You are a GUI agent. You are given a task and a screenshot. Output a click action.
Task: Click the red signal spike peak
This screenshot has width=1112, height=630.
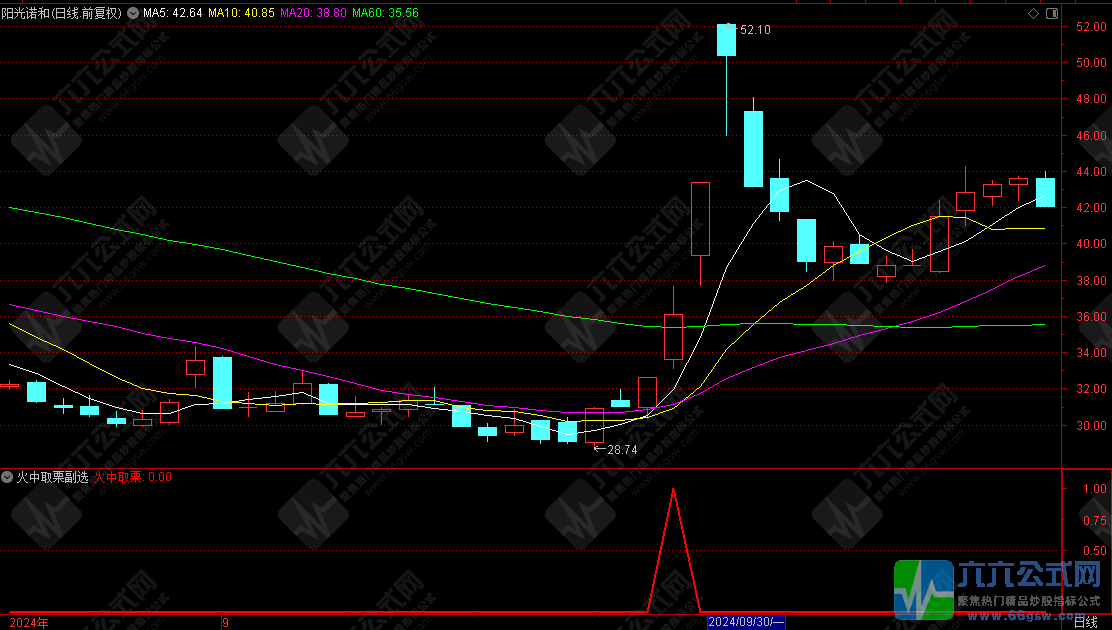pos(673,489)
